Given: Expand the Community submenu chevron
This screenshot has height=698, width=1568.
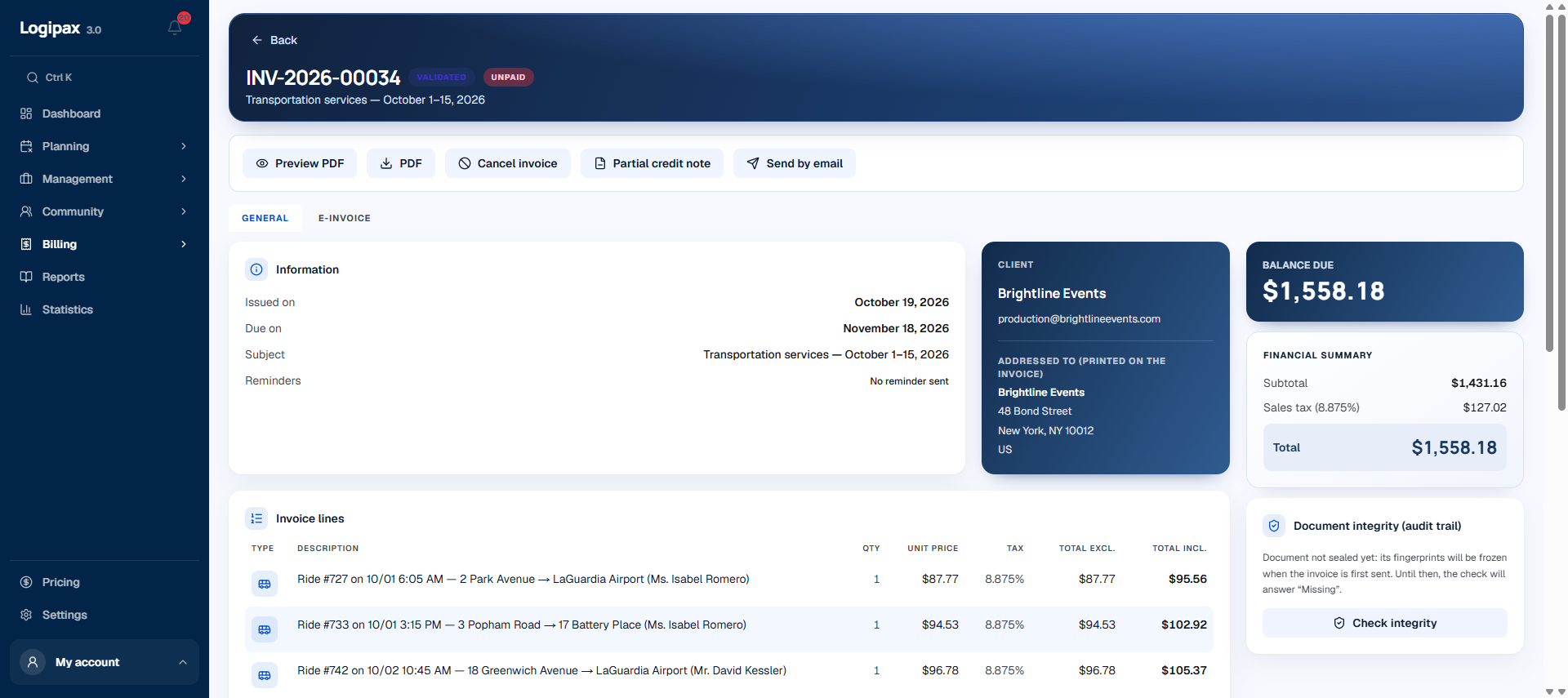Looking at the screenshot, I should [184, 211].
